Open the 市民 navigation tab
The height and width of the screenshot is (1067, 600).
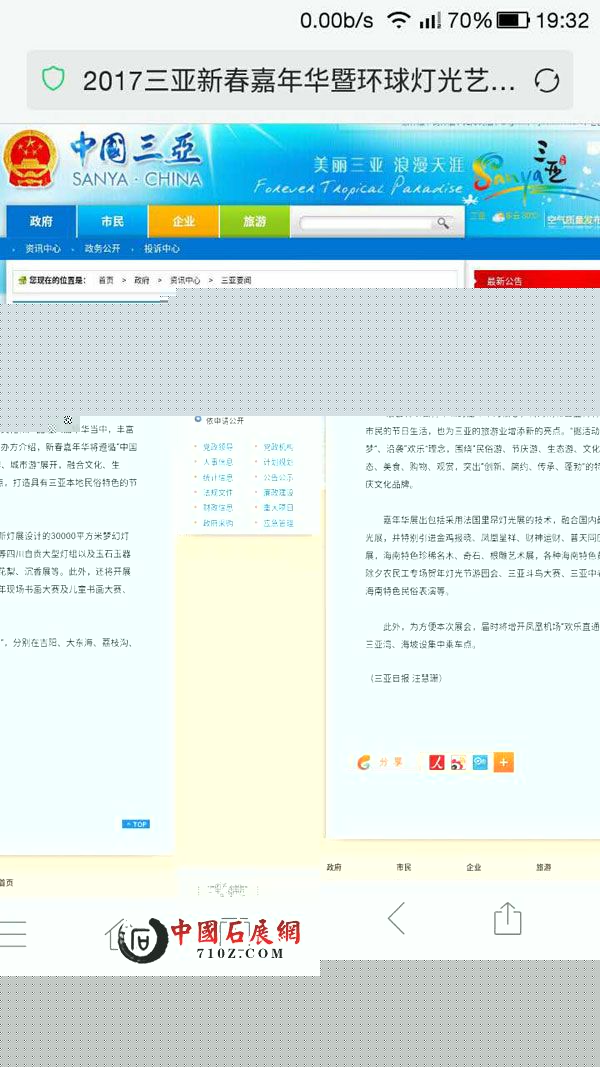tap(113, 221)
